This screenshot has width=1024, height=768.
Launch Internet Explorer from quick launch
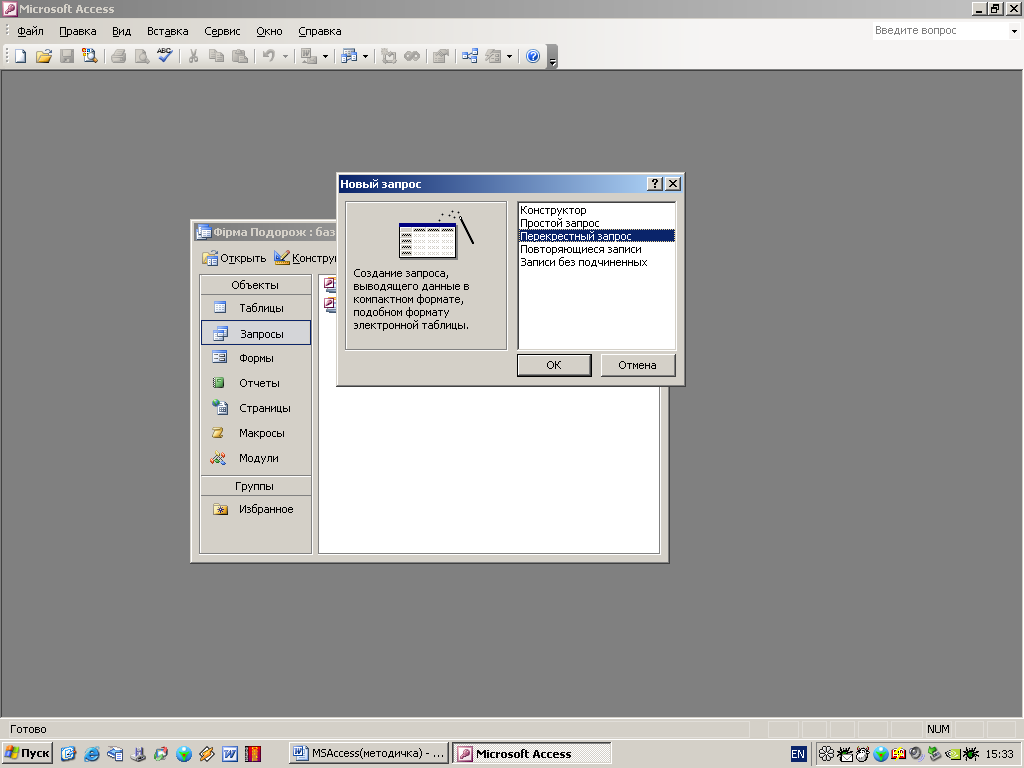91,754
